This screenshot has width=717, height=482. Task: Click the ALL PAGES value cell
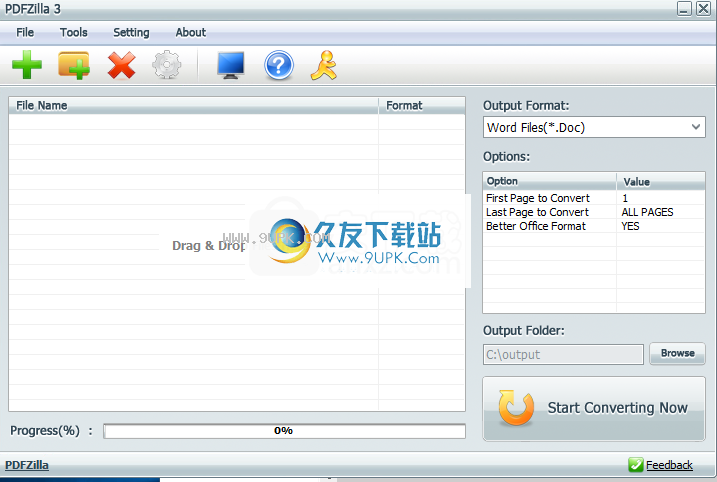coord(647,212)
